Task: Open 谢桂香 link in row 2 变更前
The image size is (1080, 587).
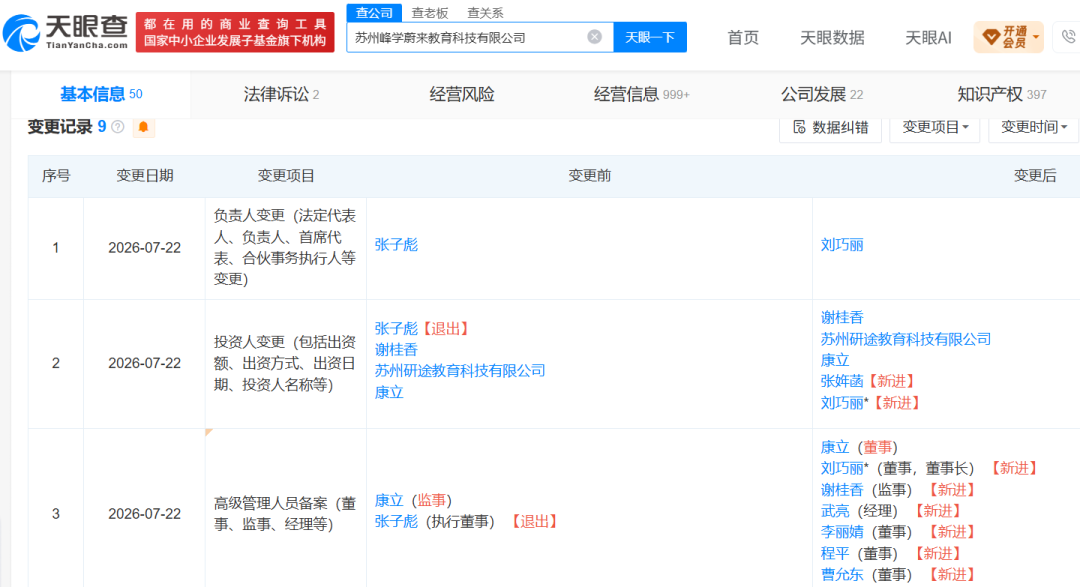Action: (x=396, y=349)
